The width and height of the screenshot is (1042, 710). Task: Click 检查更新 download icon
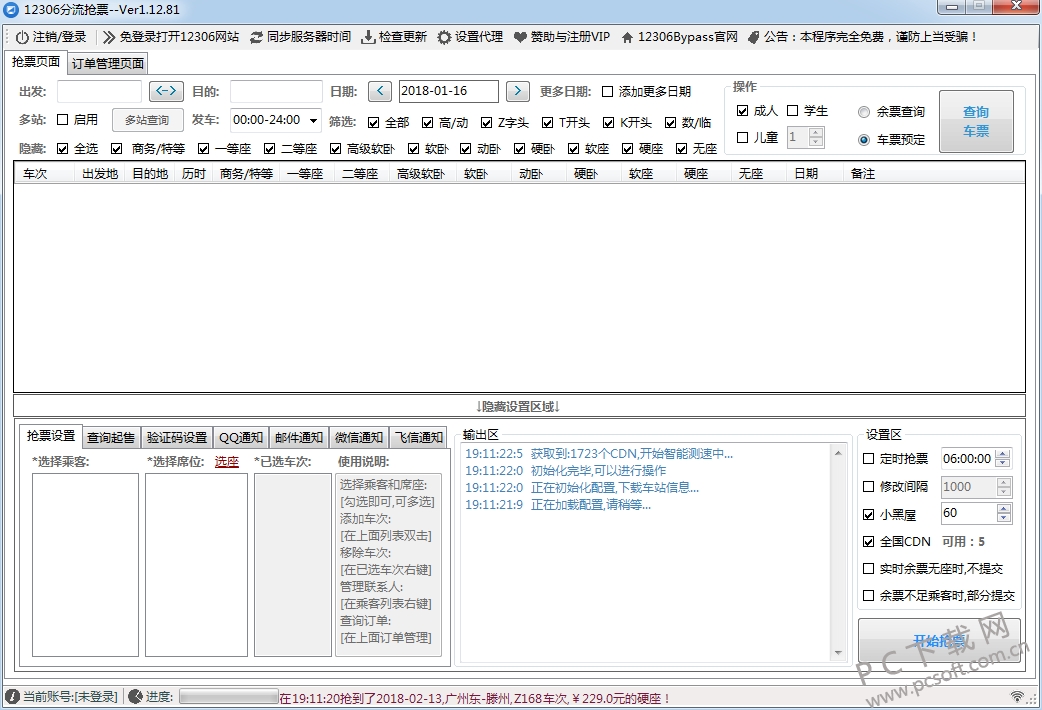pos(368,37)
